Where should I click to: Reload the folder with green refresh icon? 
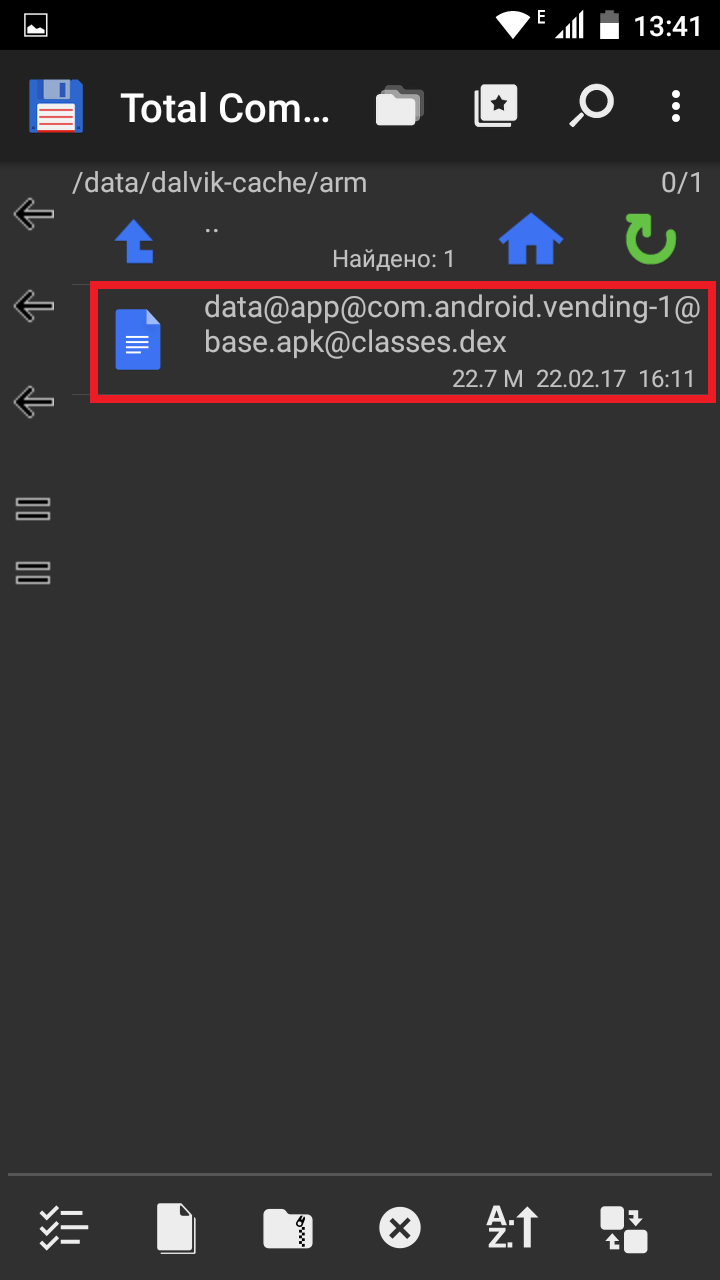651,241
